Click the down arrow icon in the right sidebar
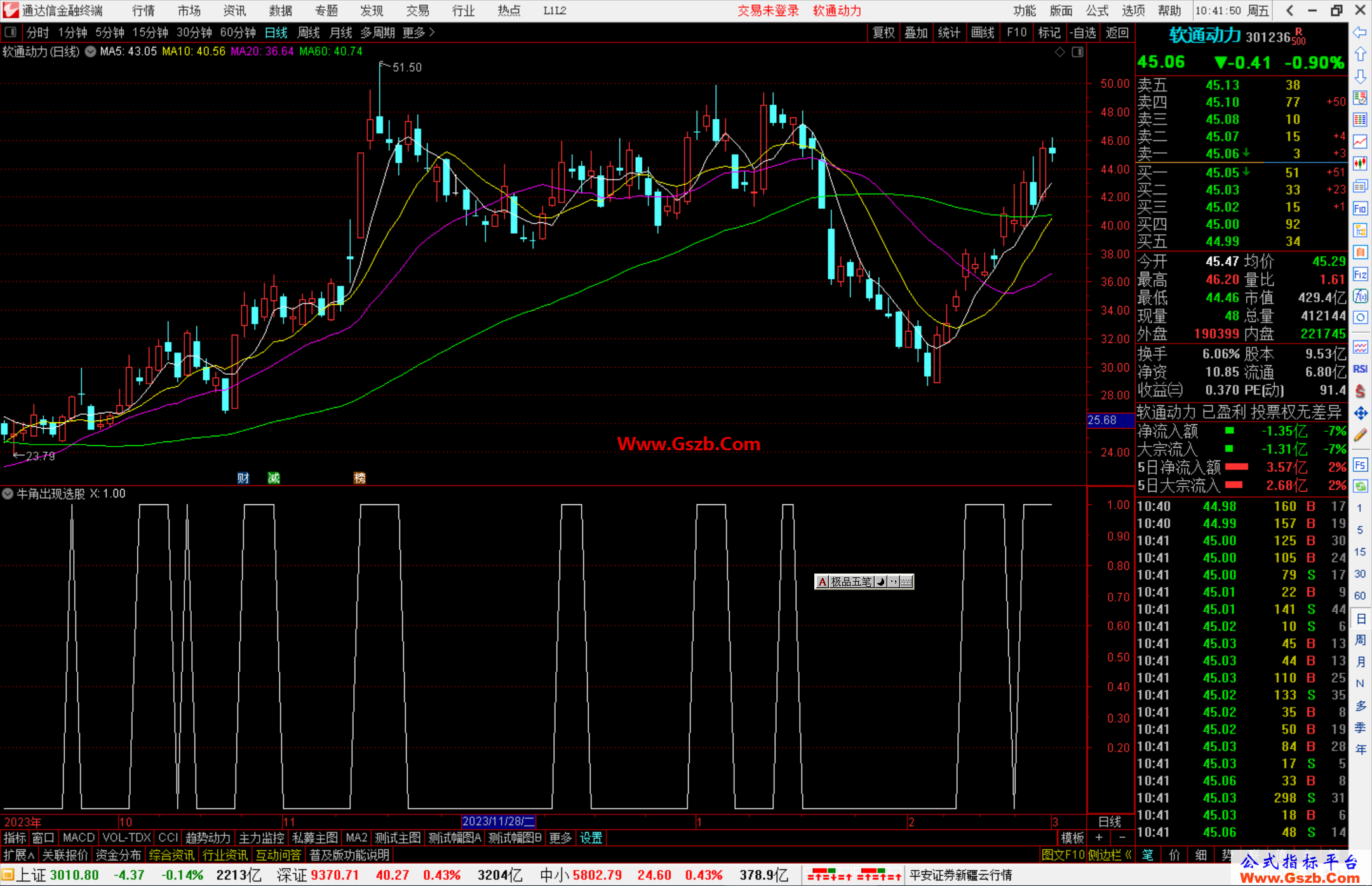The height and width of the screenshot is (886, 1372). point(1360,77)
